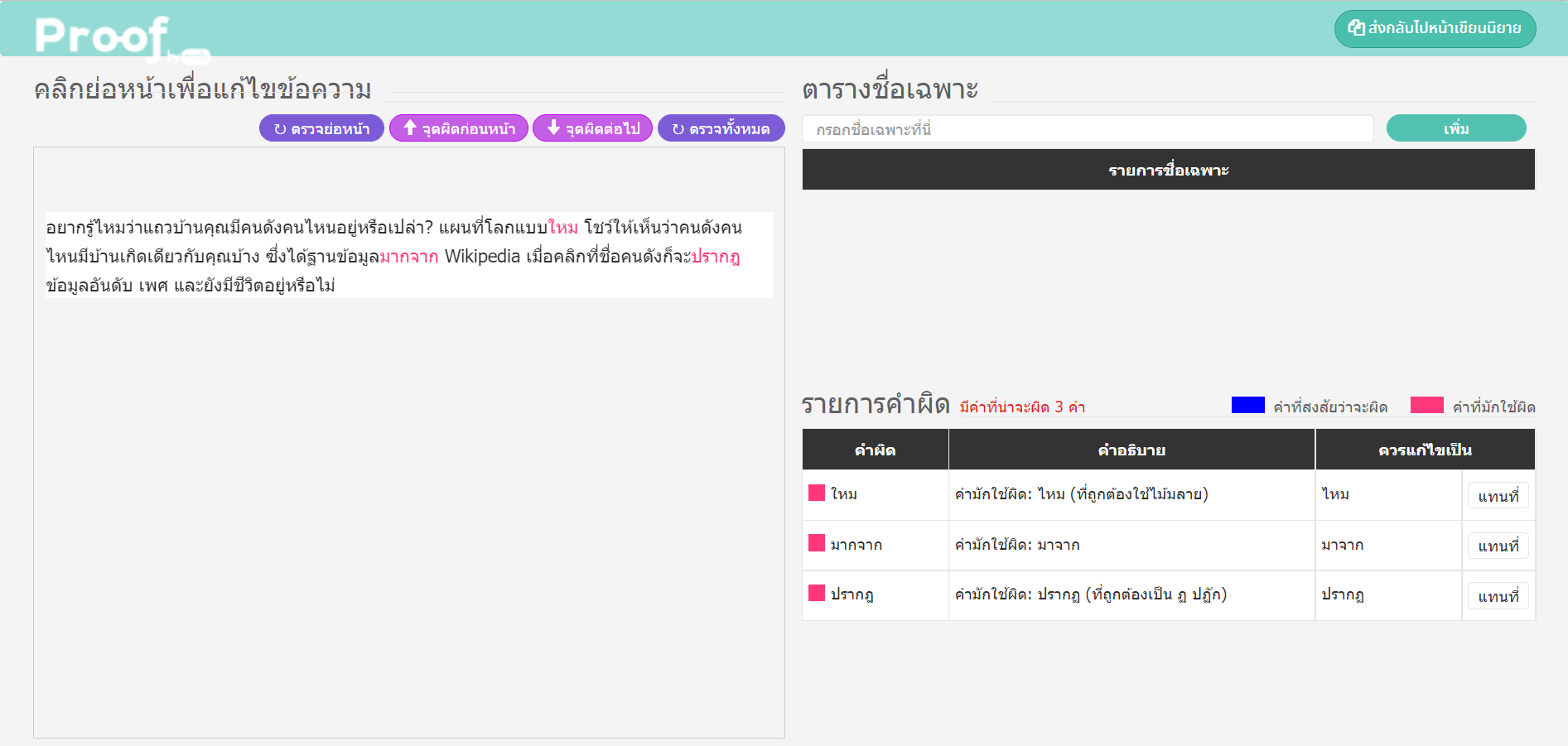Replace ใหม with ไหม using แทนที่
The image size is (1568, 746).
(1498, 496)
